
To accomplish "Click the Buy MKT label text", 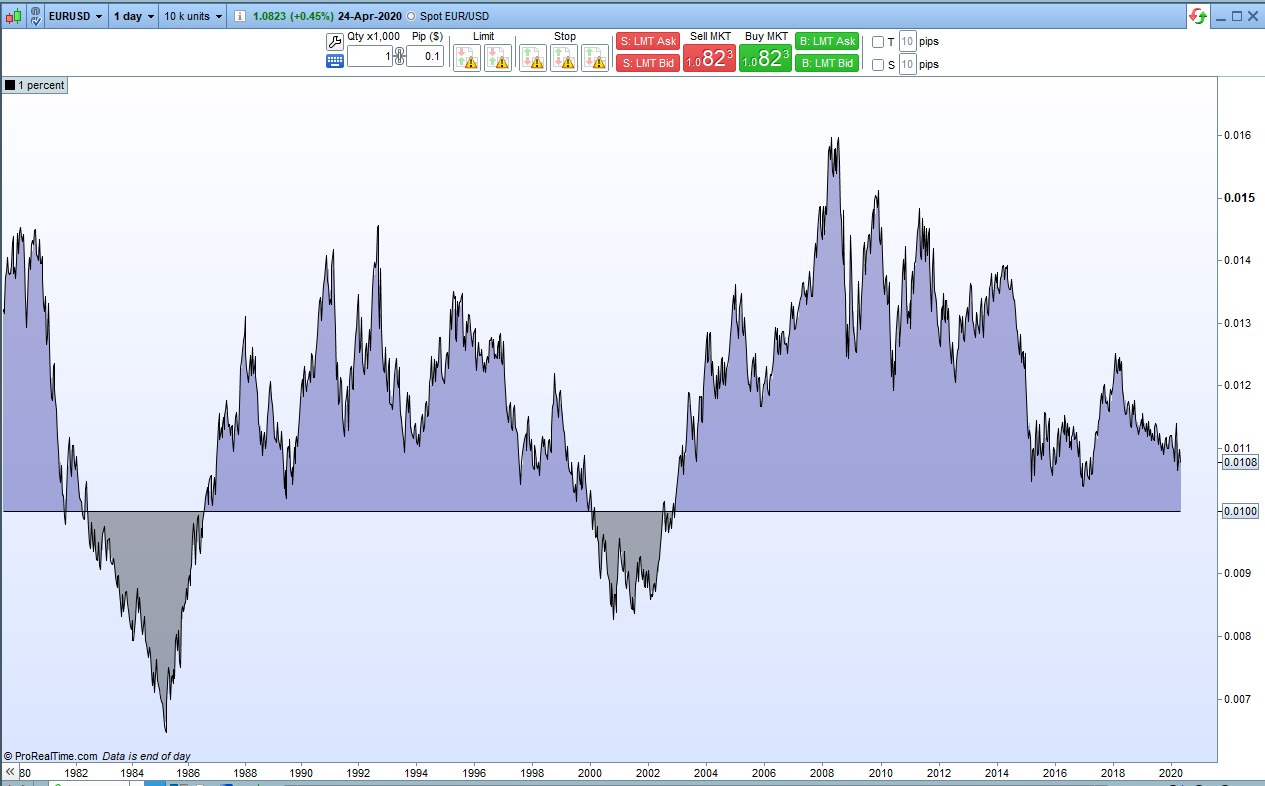I will click(766, 37).
